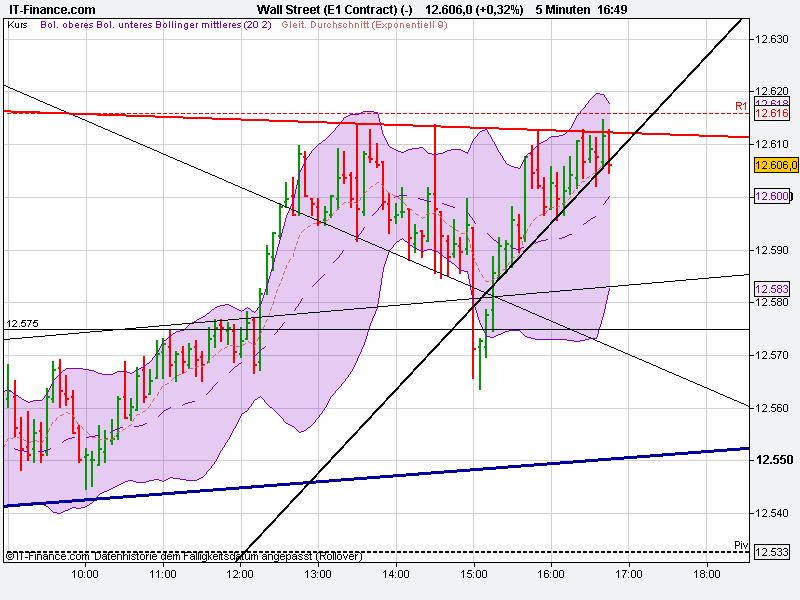This screenshot has height=600, width=800.
Task: Click the 12.575 level label on the chart
Action: point(23,324)
